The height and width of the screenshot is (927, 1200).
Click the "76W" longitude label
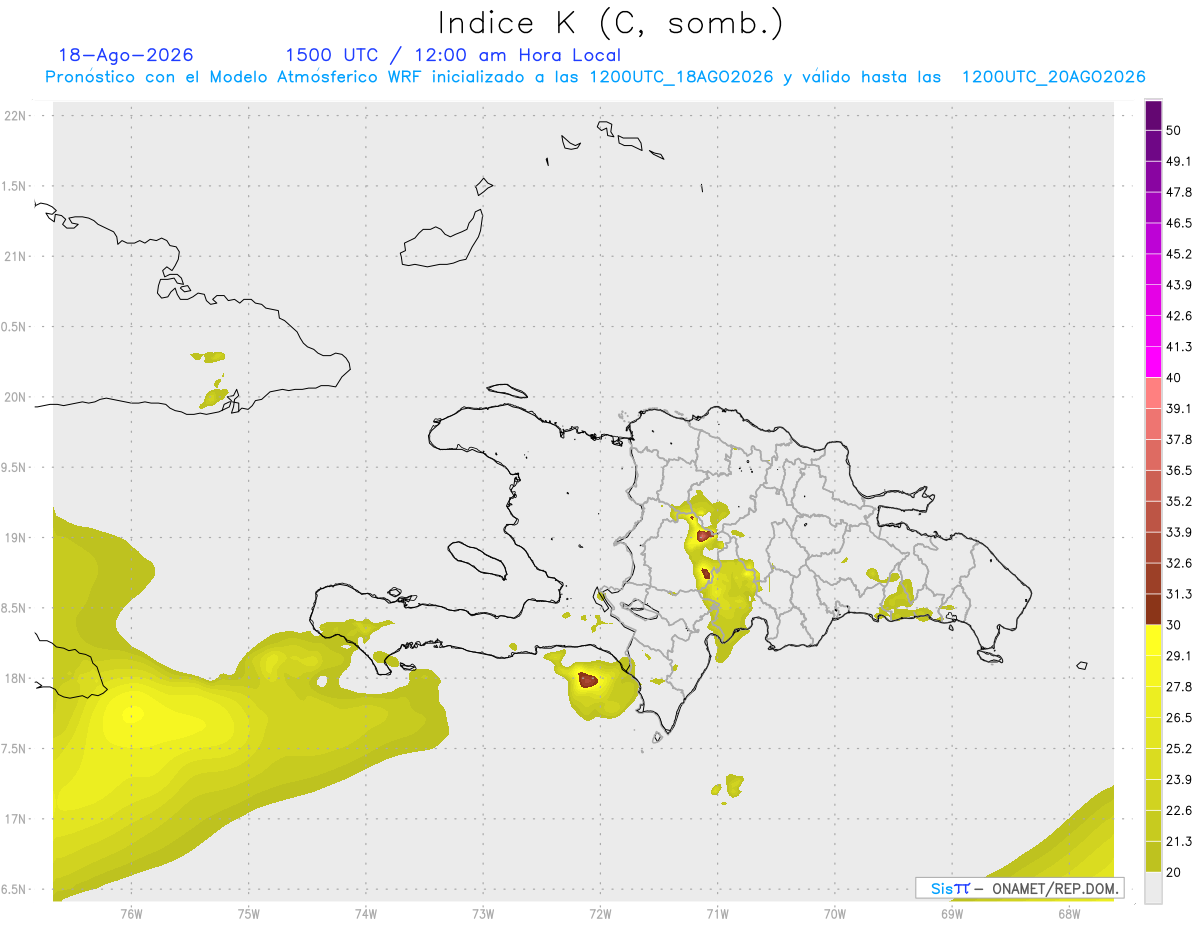(x=131, y=914)
